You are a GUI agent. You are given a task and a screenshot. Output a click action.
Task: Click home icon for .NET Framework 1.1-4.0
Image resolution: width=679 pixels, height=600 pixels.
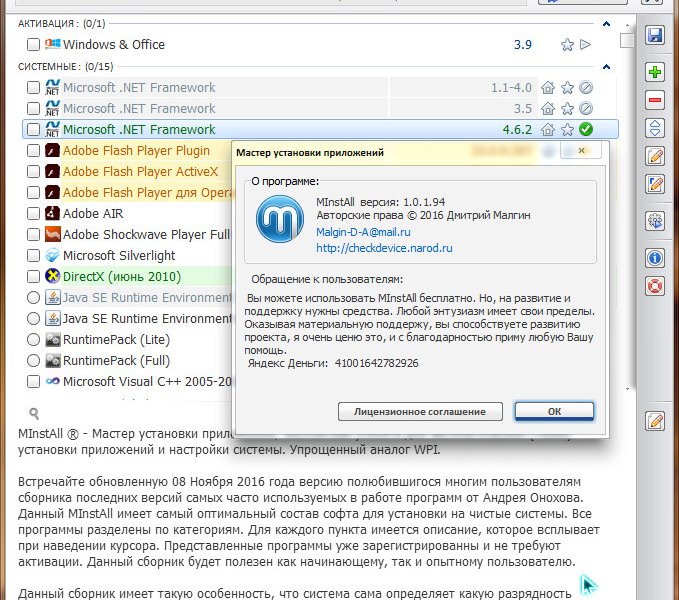pyautogui.click(x=548, y=87)
